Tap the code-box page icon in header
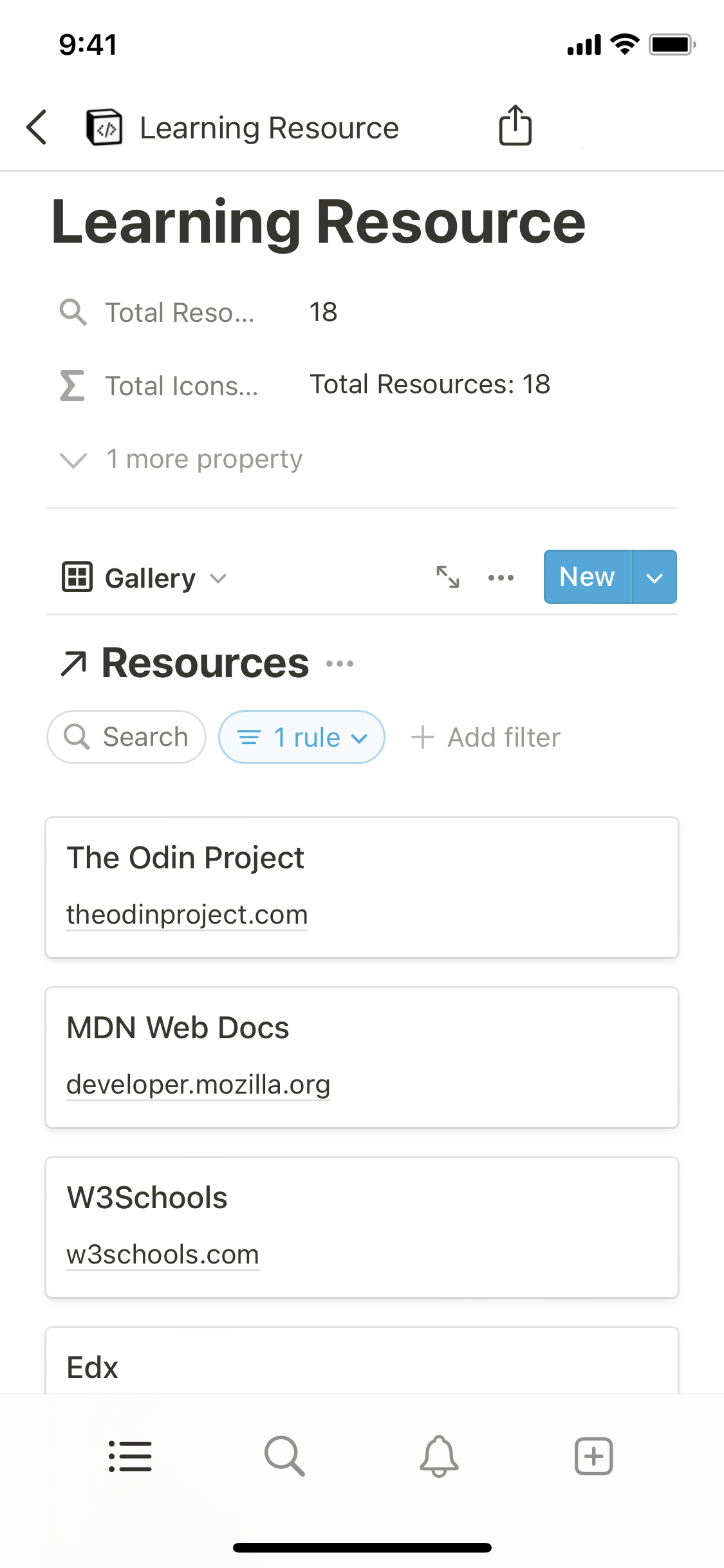 click(104, 127)
